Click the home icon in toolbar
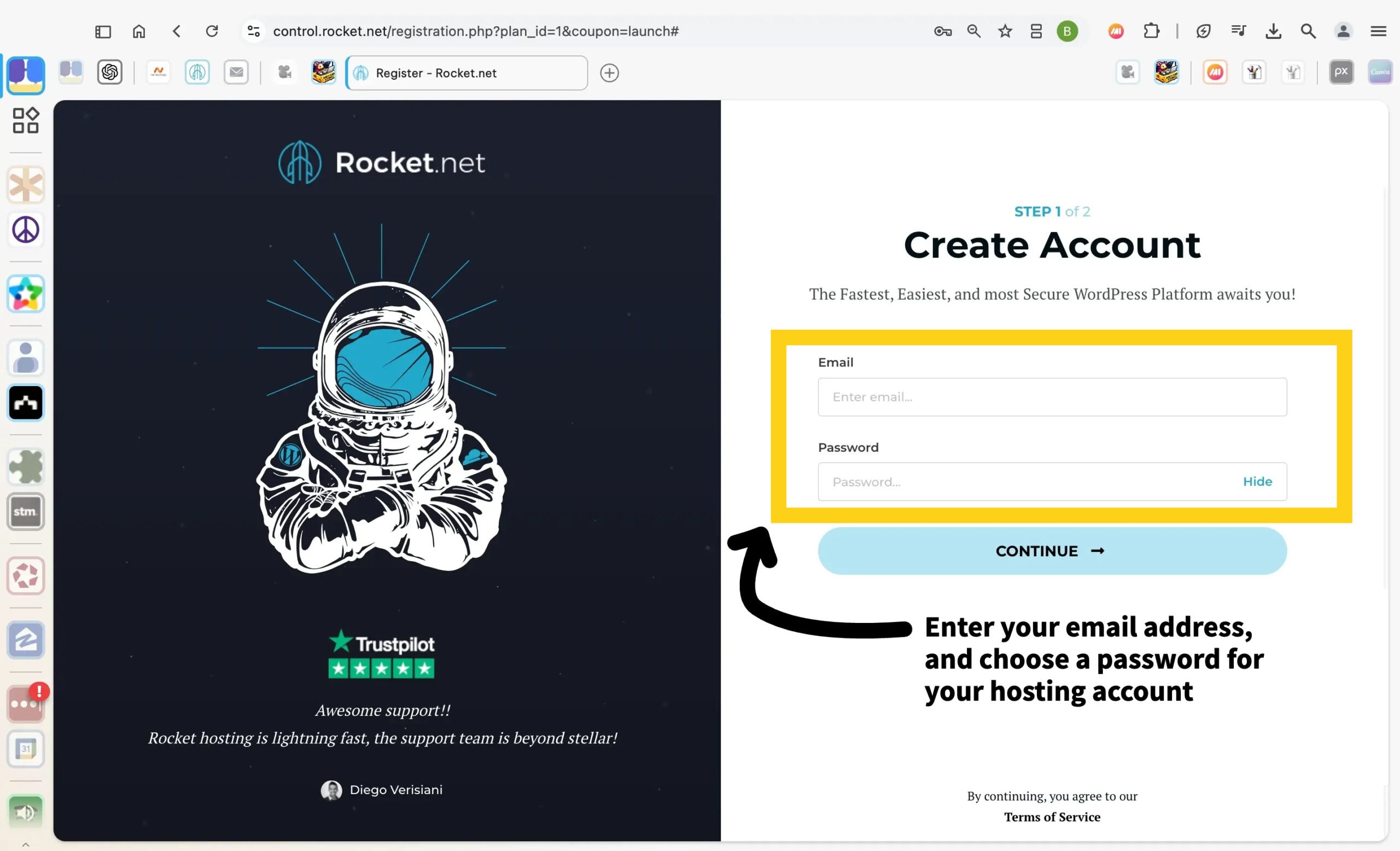 coord(139,31)
